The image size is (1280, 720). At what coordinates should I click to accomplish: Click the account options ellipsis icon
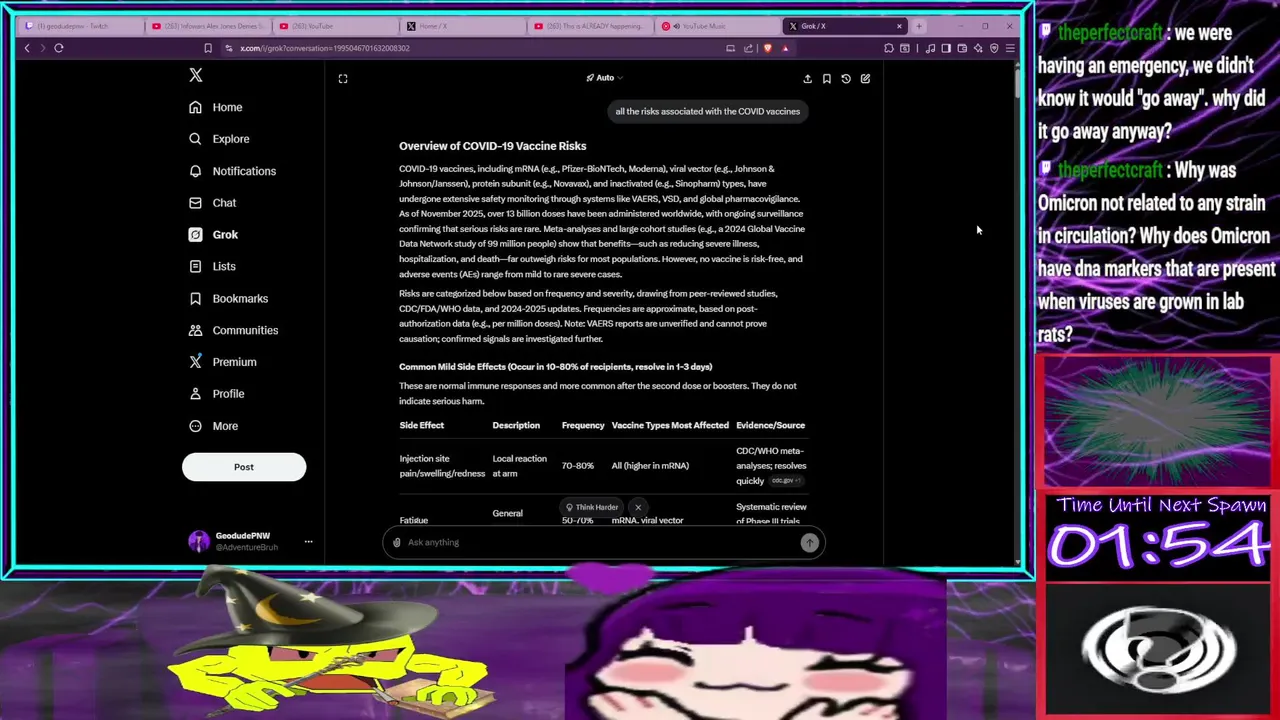coord(308,542)
